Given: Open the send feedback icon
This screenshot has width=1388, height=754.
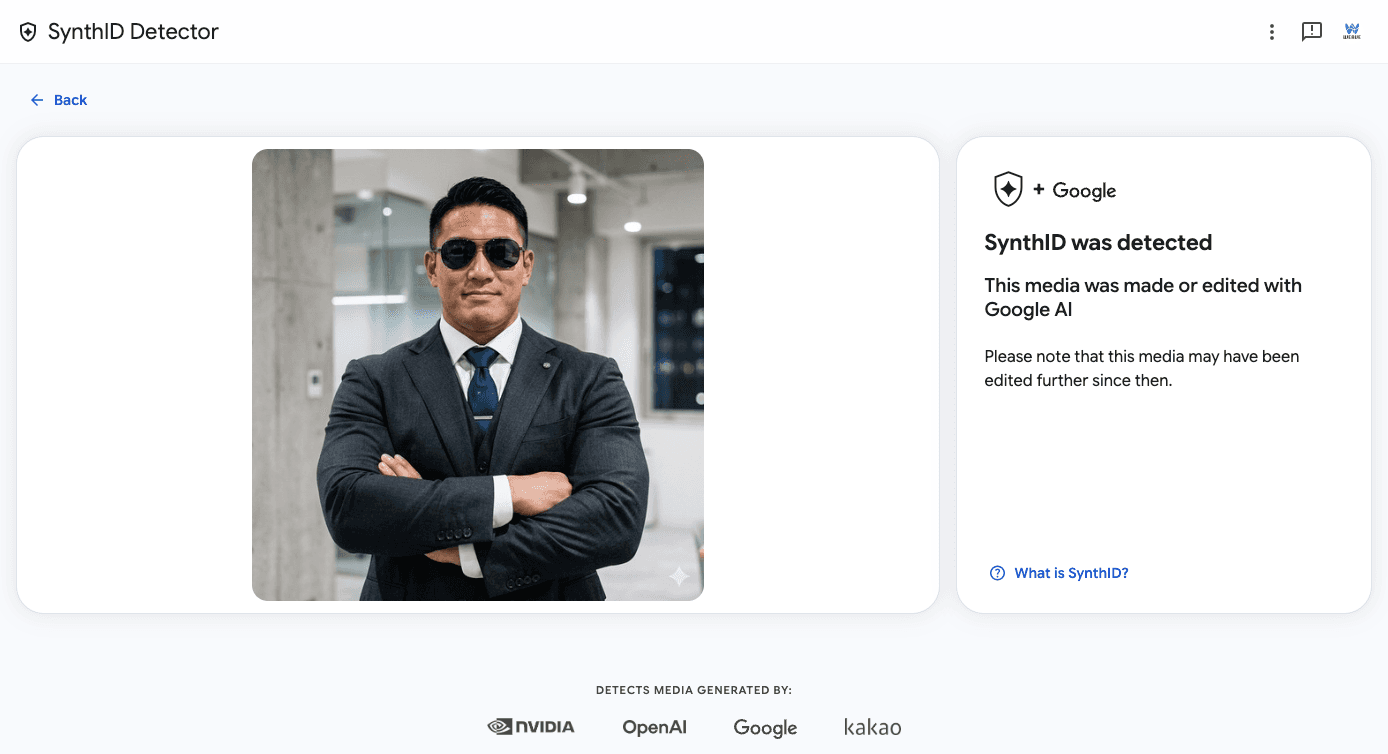Looking at the screenshot, I should [1312, 32].
